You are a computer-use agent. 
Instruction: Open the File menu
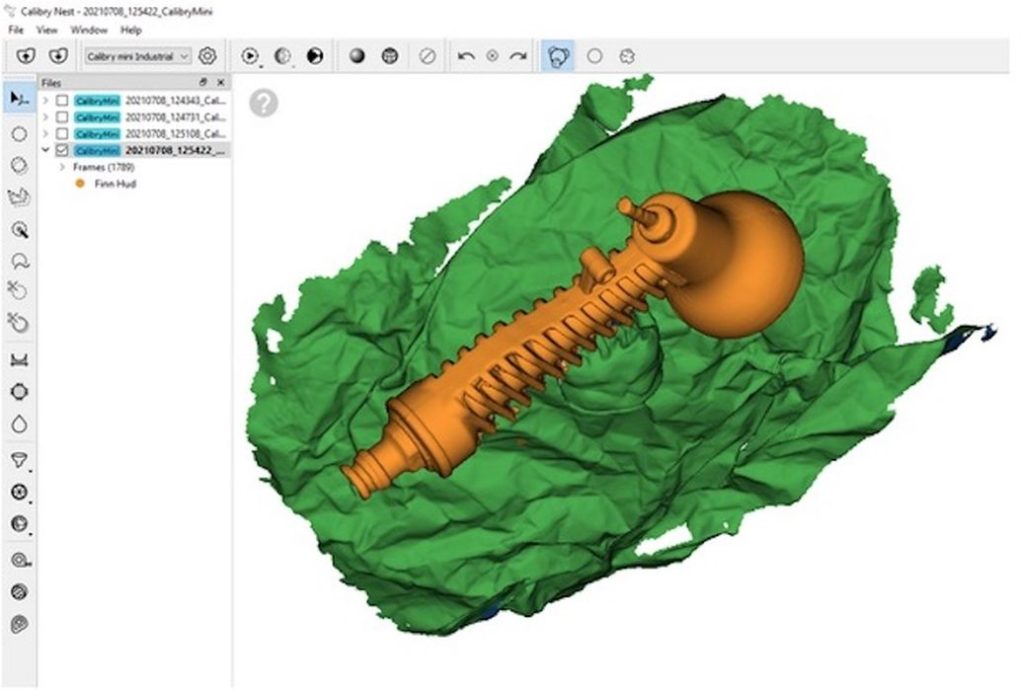(15, 30)
